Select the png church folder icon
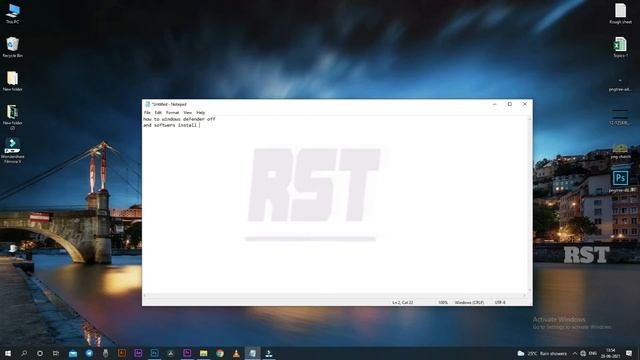The height and width of the screenshot is (360, 640). [620, 151]
